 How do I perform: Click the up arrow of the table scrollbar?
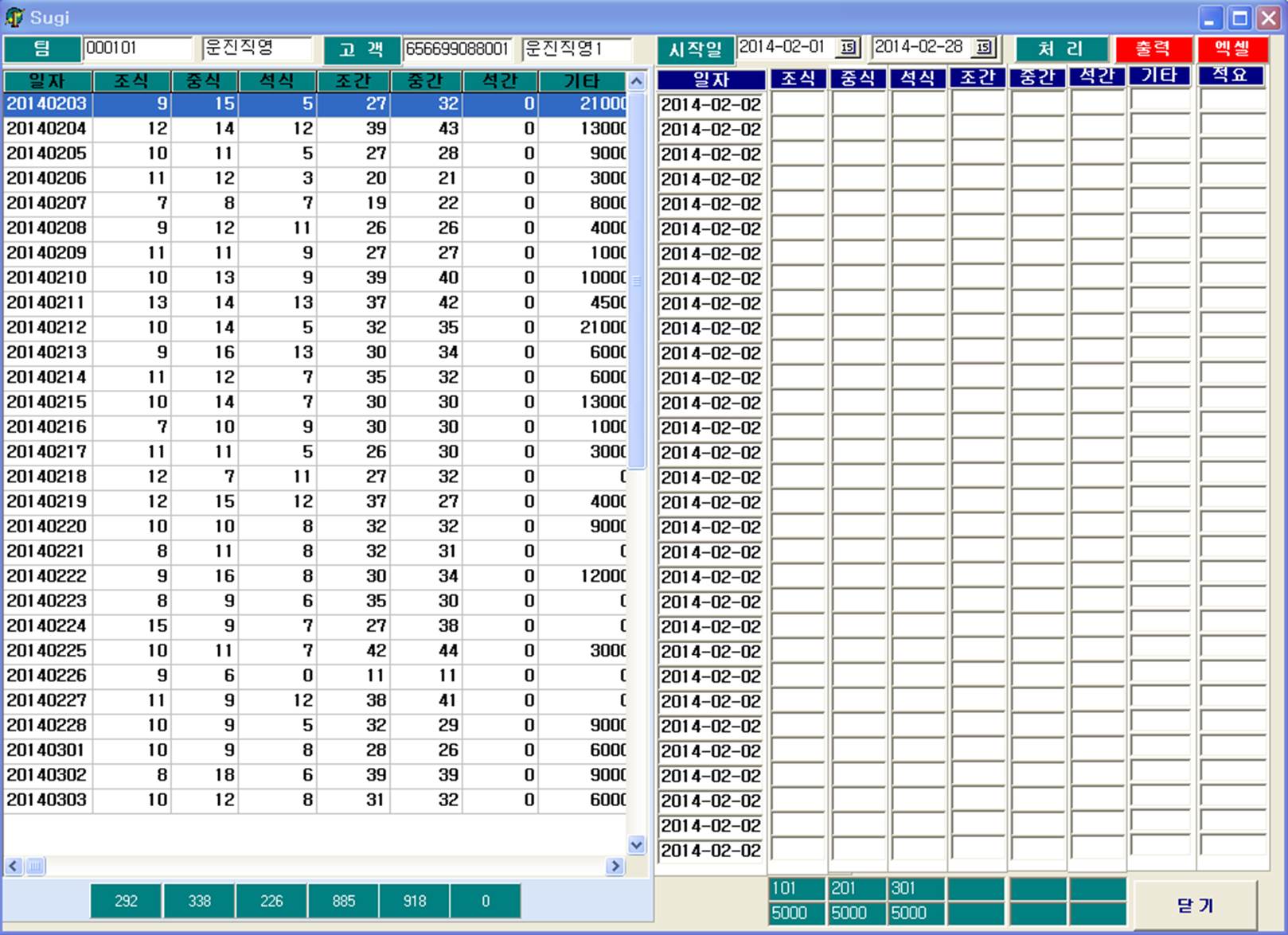(636, 80)
